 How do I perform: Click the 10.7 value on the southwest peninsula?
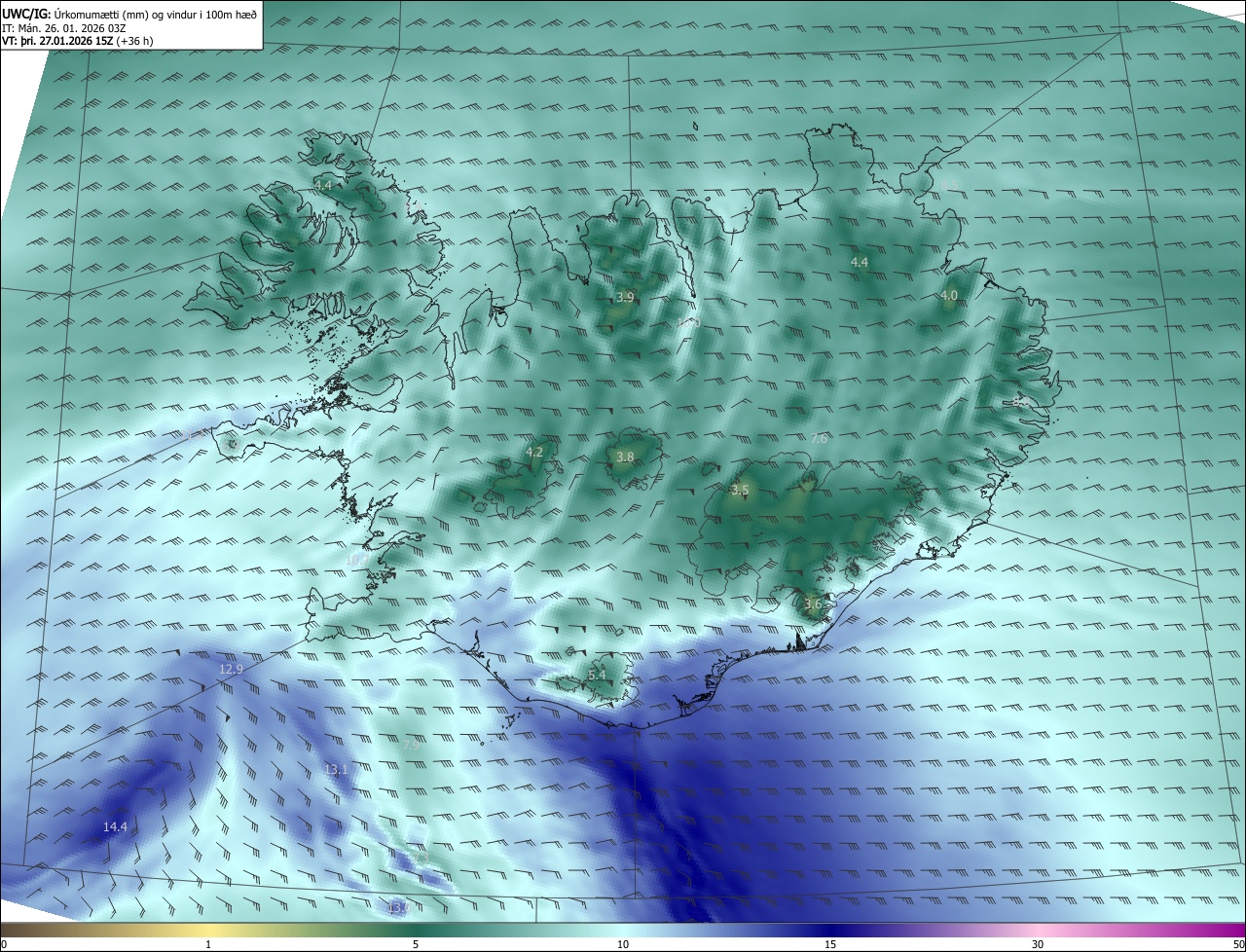[357, 561]
